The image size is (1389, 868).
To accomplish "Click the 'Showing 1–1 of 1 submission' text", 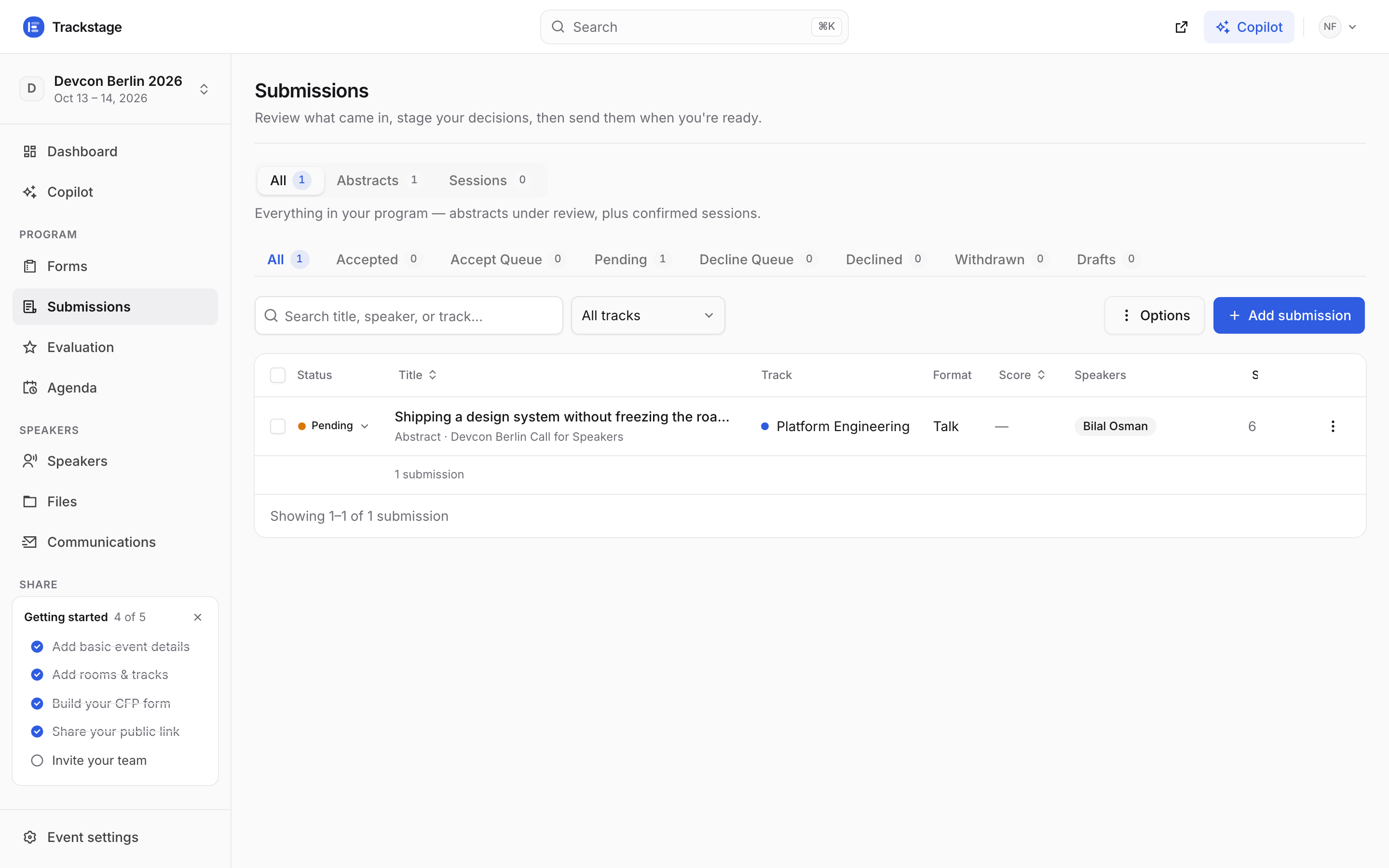I will 359,516.
